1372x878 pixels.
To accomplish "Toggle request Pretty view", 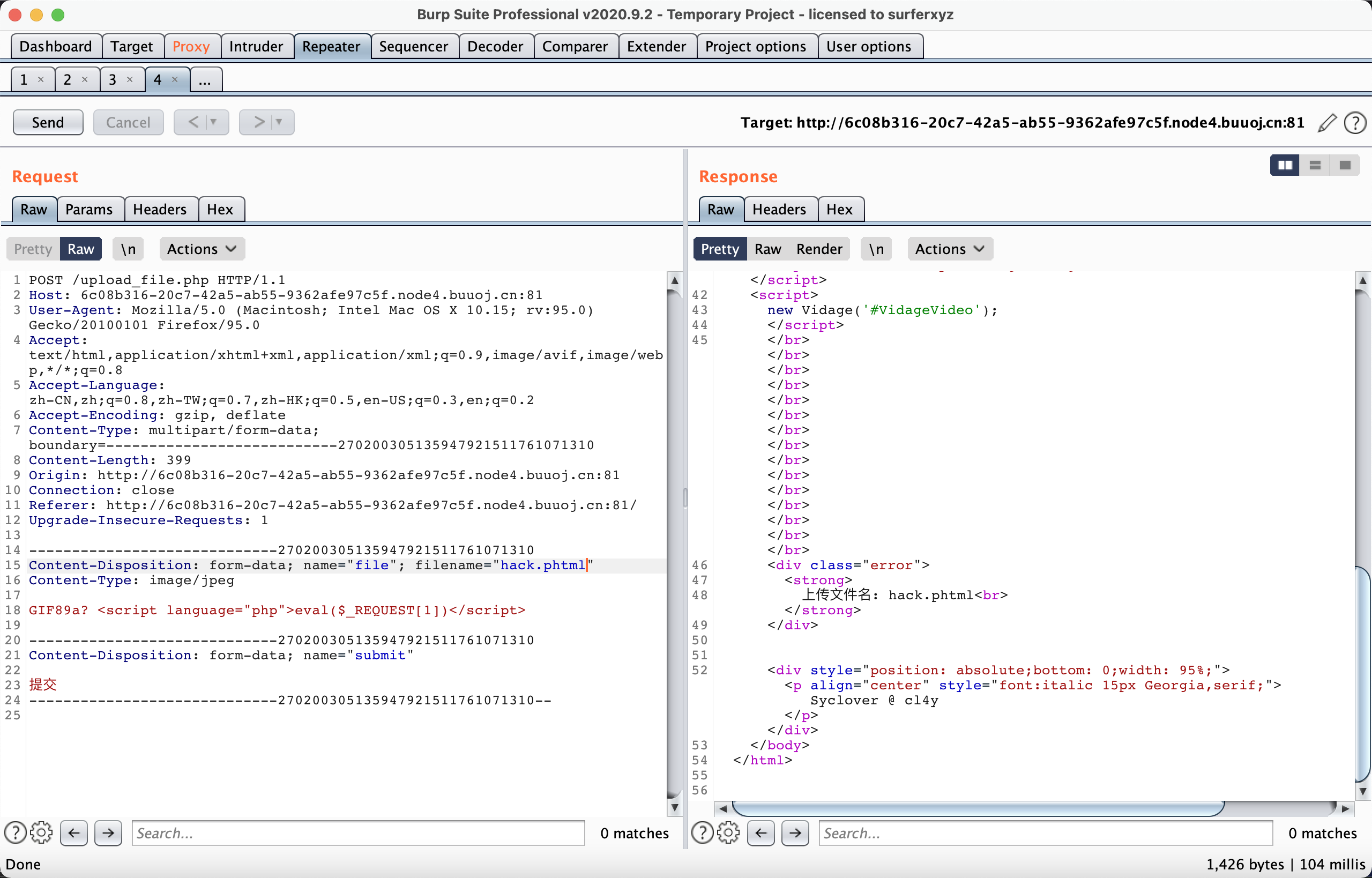I will tap(33, 249).
